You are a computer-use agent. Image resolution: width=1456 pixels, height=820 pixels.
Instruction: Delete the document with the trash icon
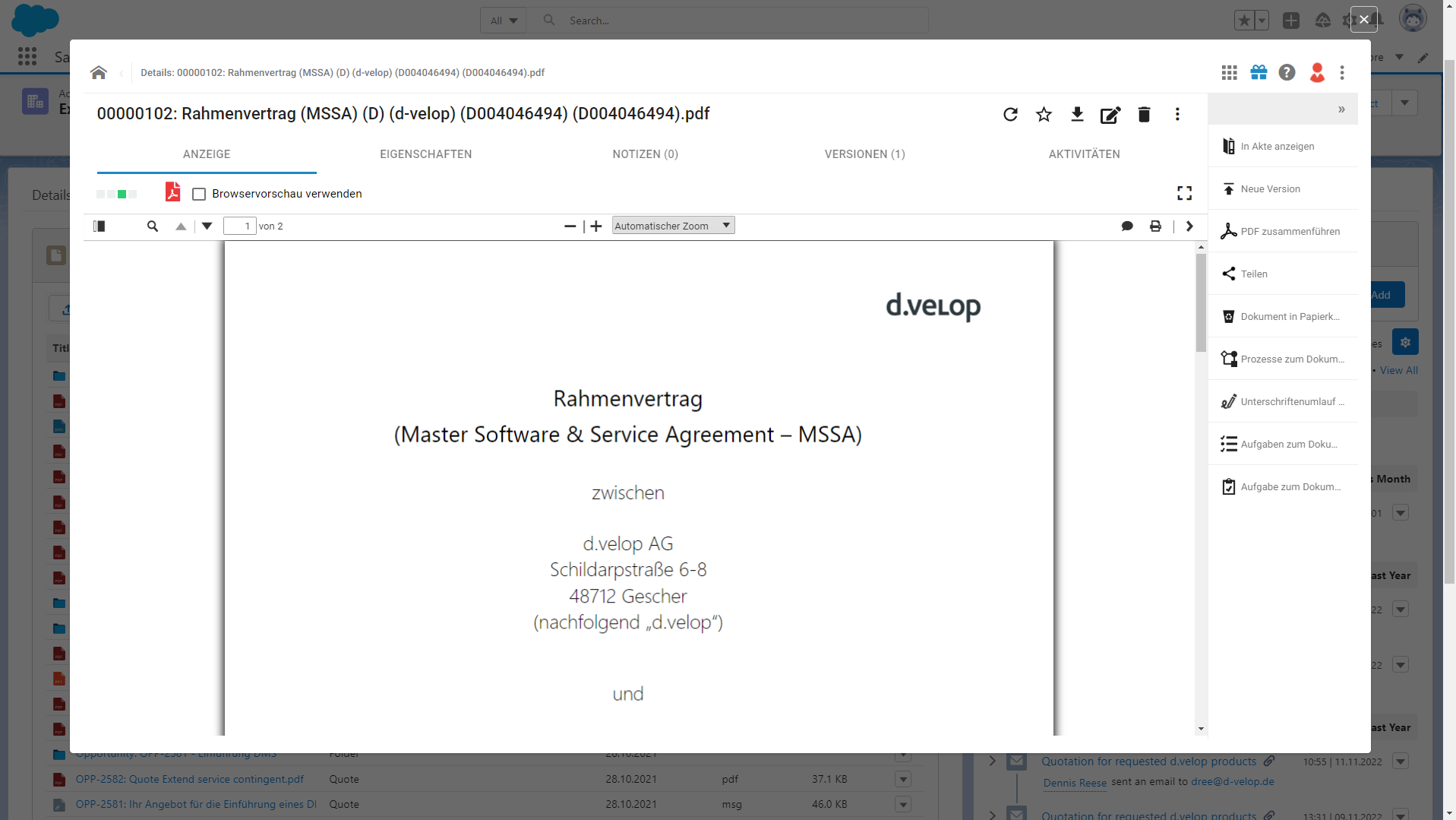[x=1144, y=114]
